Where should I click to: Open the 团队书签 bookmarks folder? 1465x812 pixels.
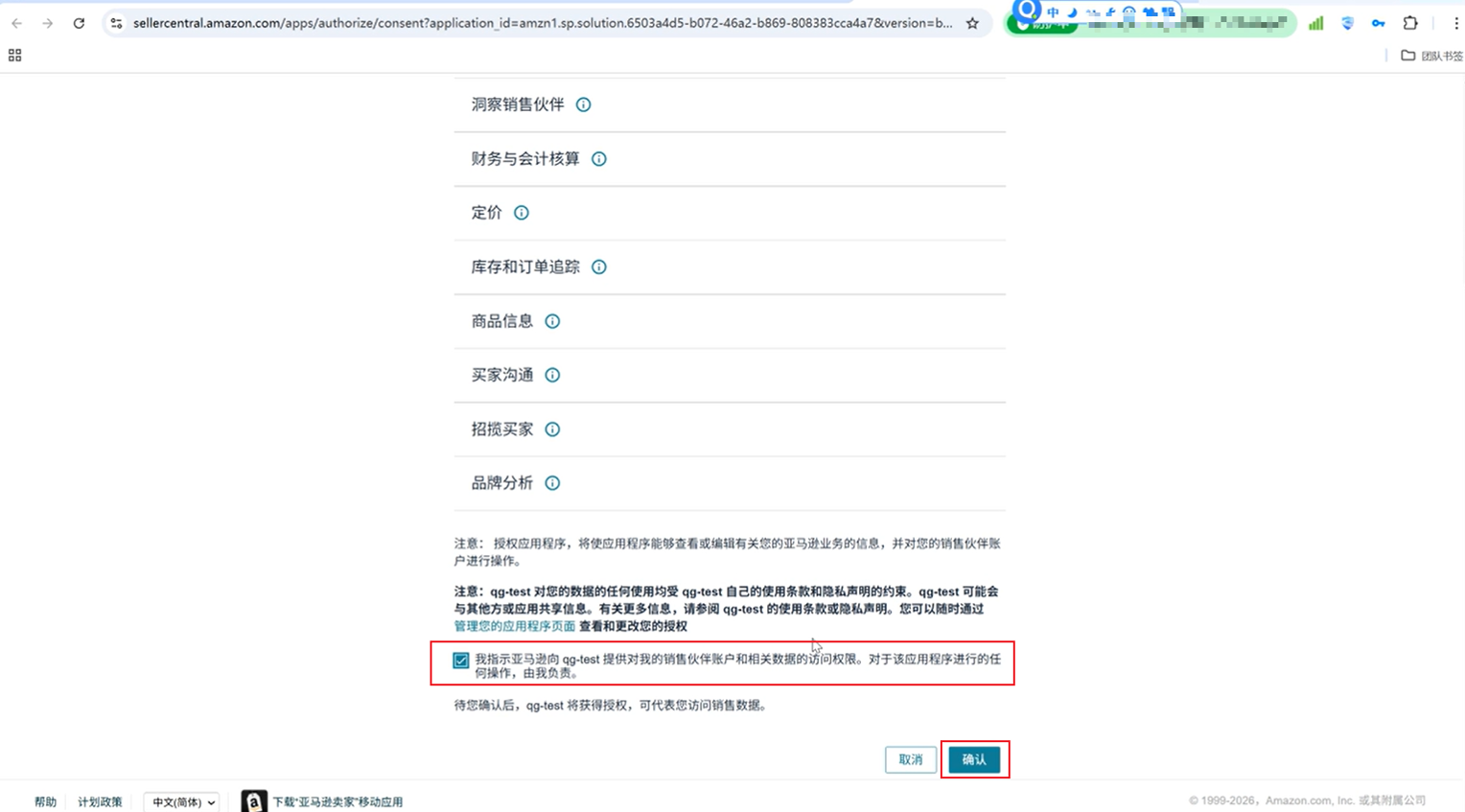1432,56
